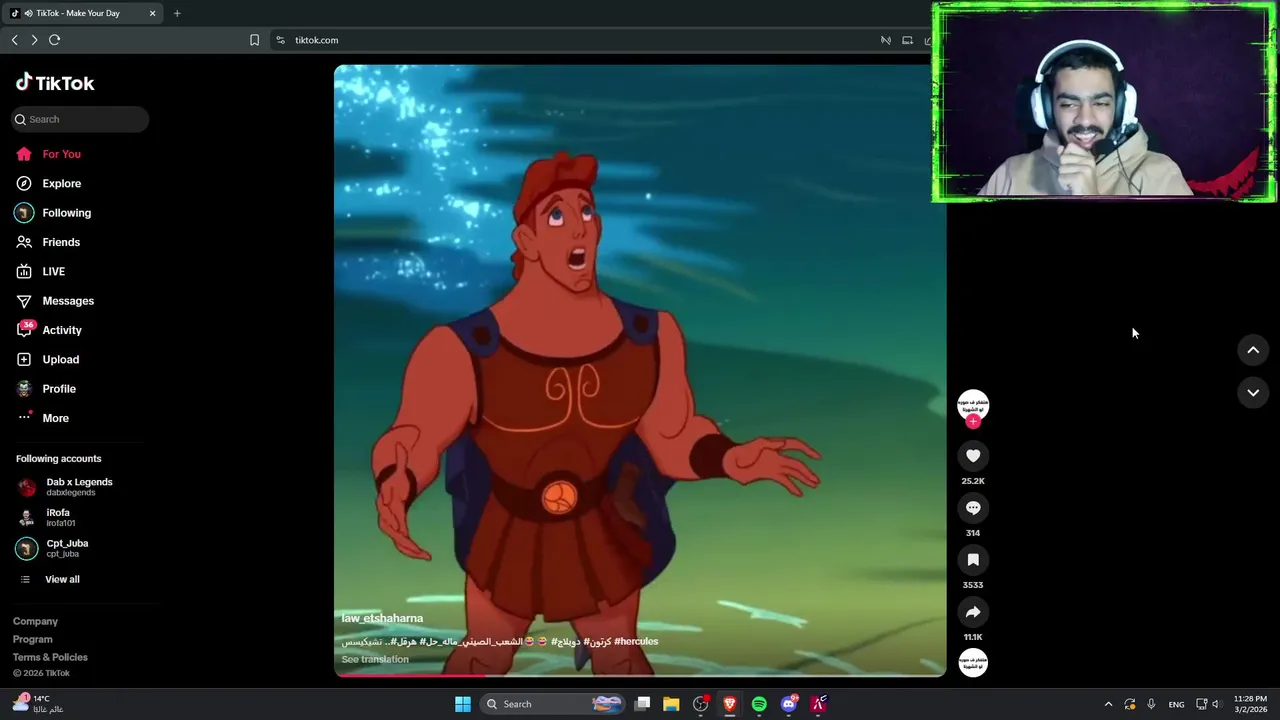Screen dimensions: 1280x720
Task: Open File Explorer from the taskbar
Action: coord(671,704)
